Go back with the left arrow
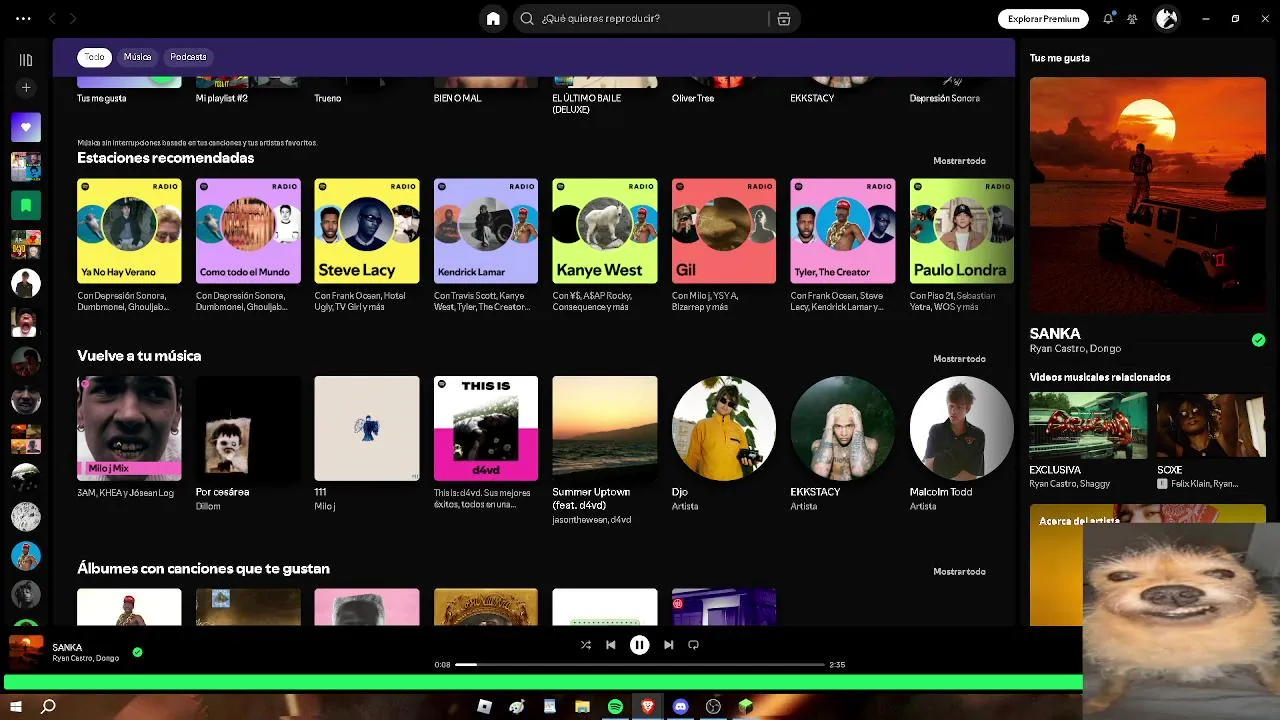This screenshot has width=1280, height=720. [52, 18]
